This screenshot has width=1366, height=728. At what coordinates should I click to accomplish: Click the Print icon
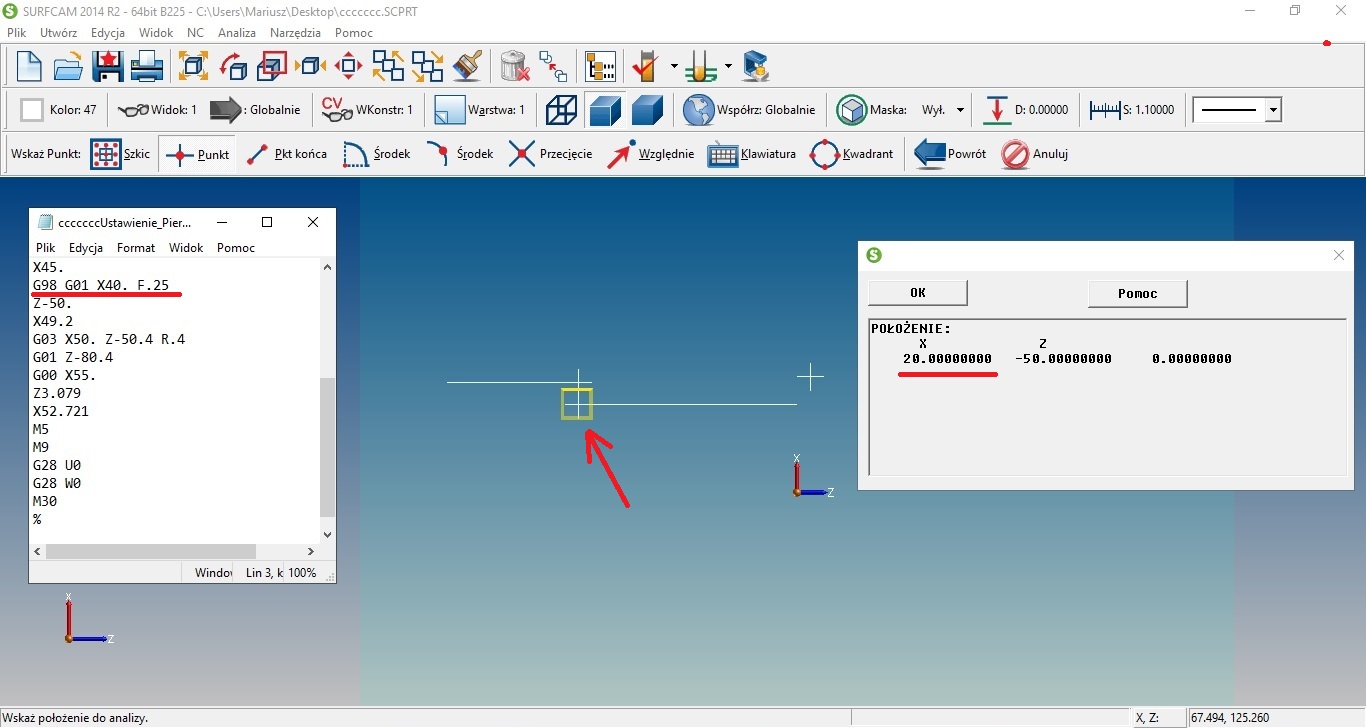click(x=147, y=67)
